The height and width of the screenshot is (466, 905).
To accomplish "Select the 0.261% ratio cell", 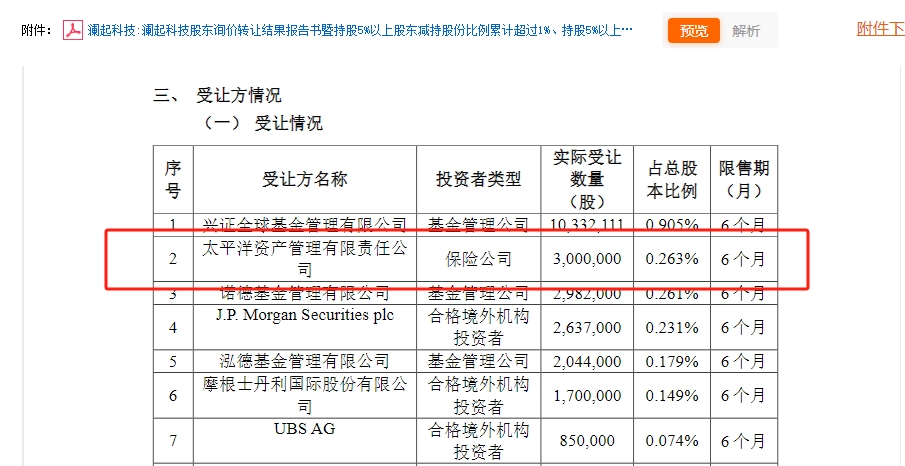I will 672,293.
